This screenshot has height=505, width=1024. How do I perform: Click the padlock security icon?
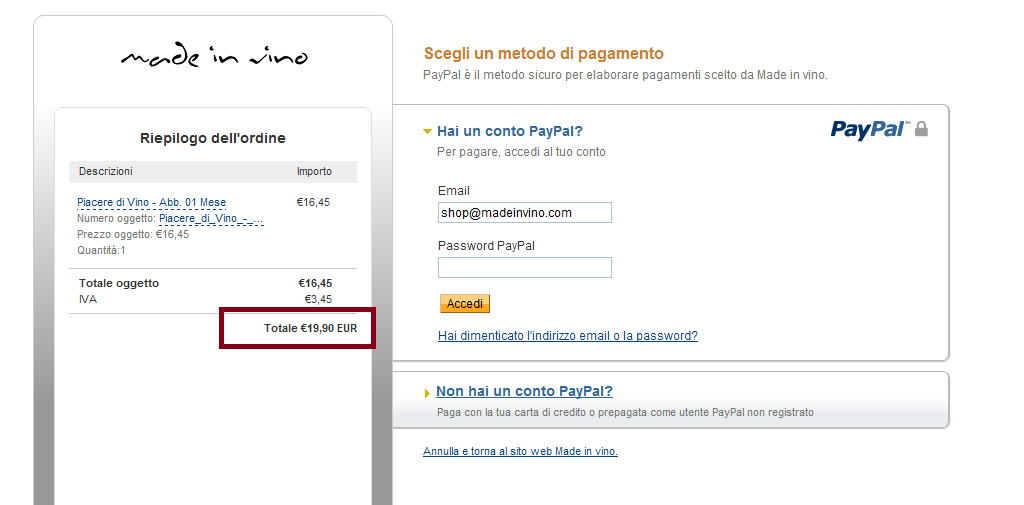click(x=921, y=129)
